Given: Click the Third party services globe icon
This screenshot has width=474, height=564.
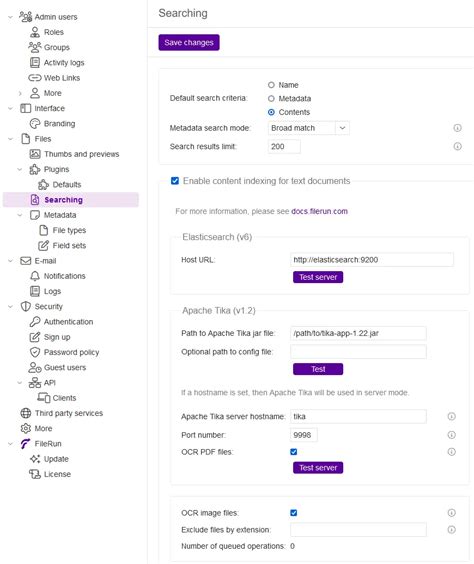Looking at the screenshot, I should pyautogui.click(x=26, y=413).
